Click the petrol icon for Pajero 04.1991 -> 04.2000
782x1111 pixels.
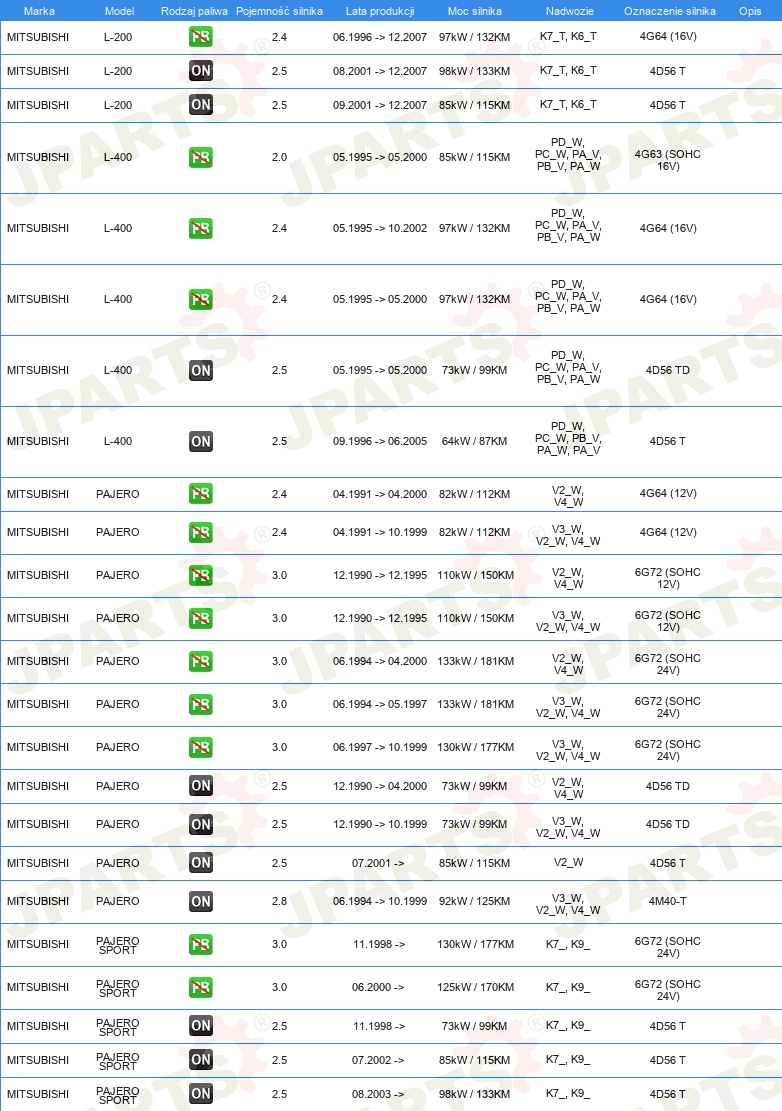point(200,494)
